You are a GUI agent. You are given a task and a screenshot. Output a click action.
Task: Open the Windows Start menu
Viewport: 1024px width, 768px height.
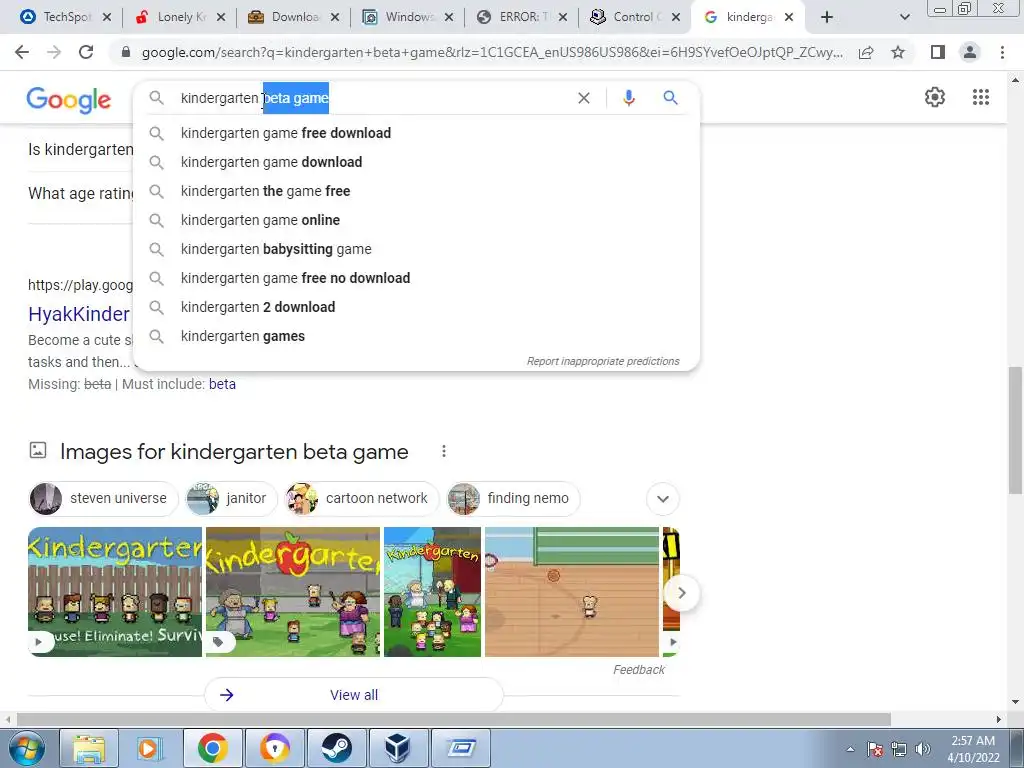pyautogui.click(x=27, y=748)
